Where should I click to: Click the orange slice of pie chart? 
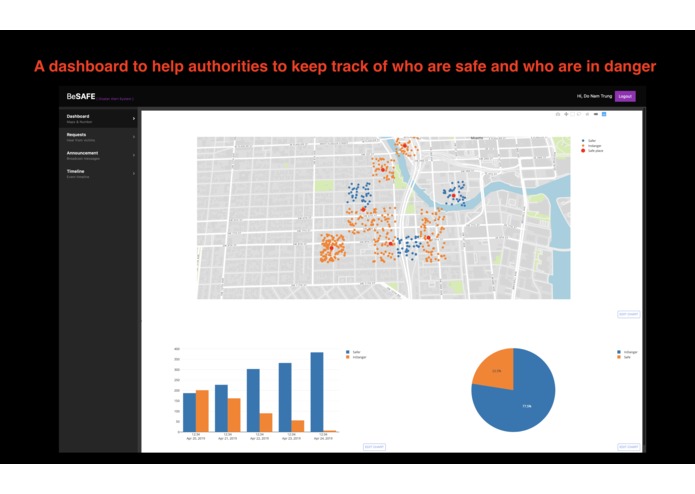click(496, 370)
